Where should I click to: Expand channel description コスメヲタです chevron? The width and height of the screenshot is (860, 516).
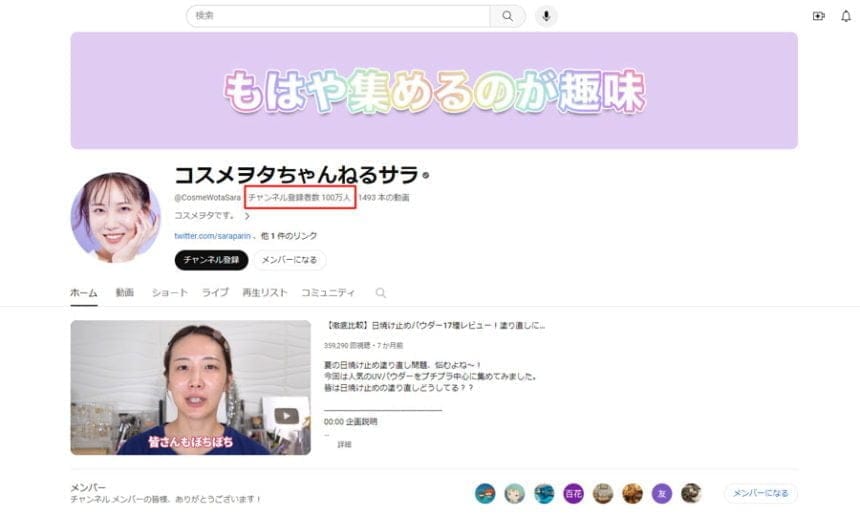(247, 216)
